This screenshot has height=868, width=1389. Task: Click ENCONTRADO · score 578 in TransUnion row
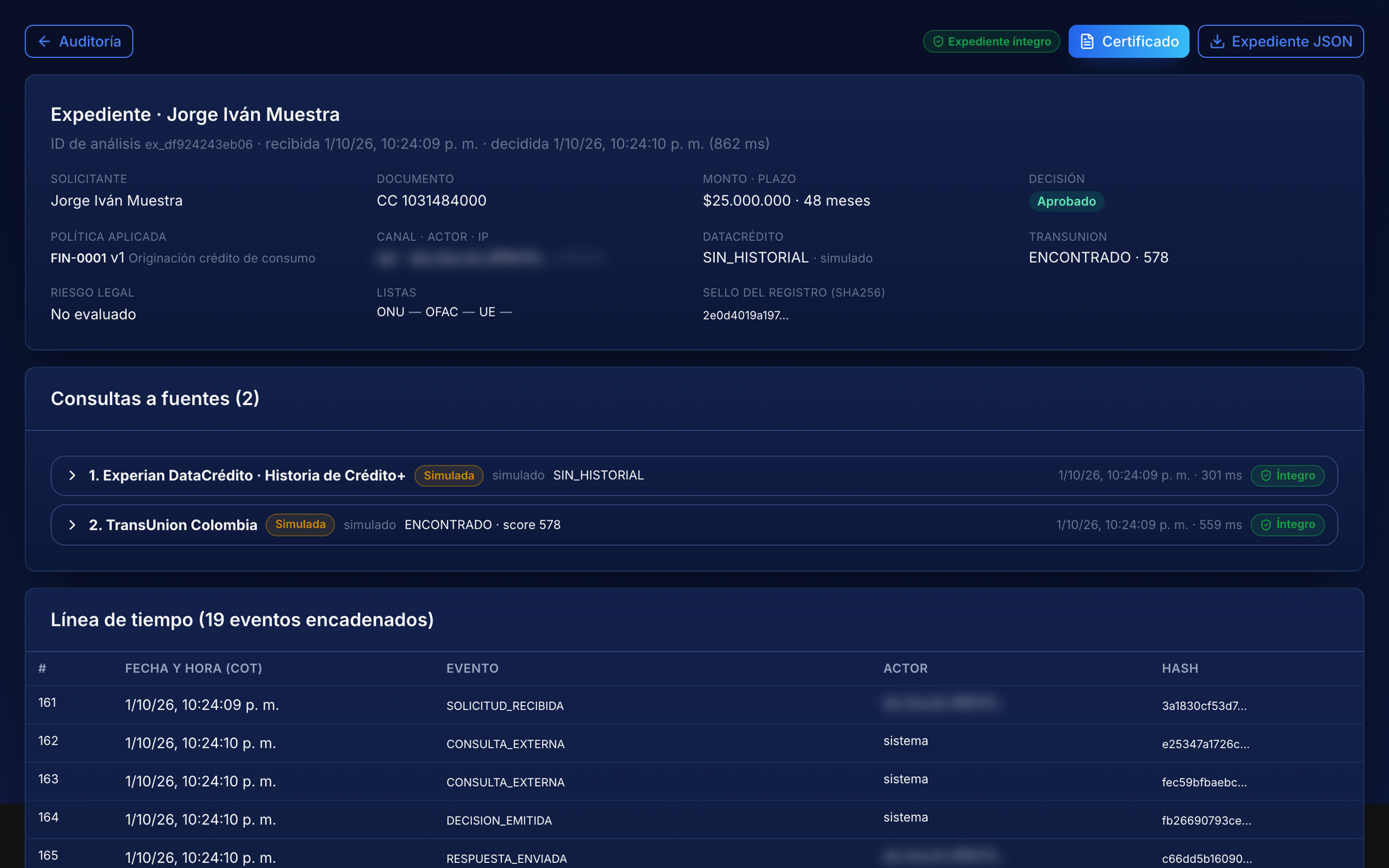coord(483,525)
